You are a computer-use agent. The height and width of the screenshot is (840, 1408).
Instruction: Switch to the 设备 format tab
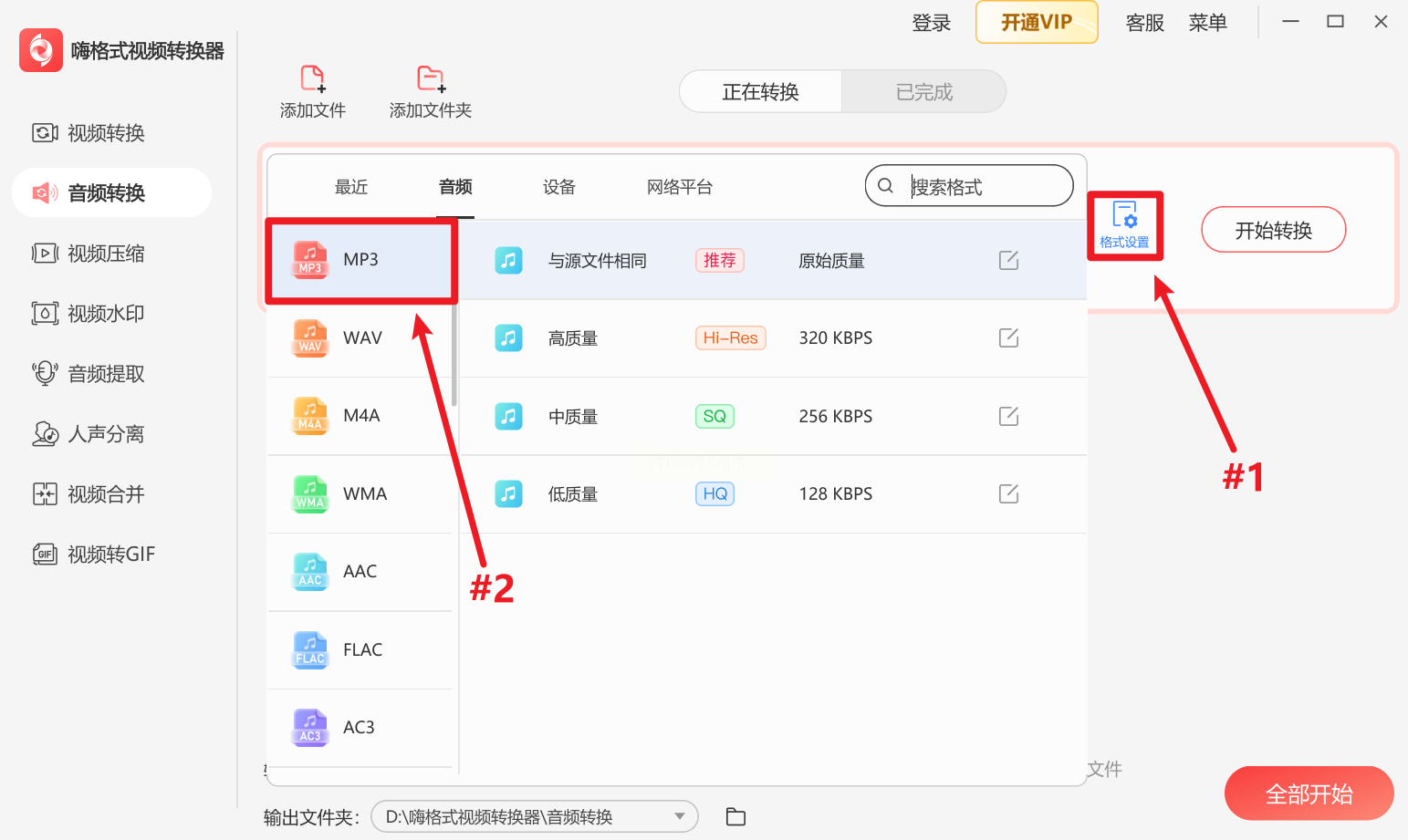558,187
